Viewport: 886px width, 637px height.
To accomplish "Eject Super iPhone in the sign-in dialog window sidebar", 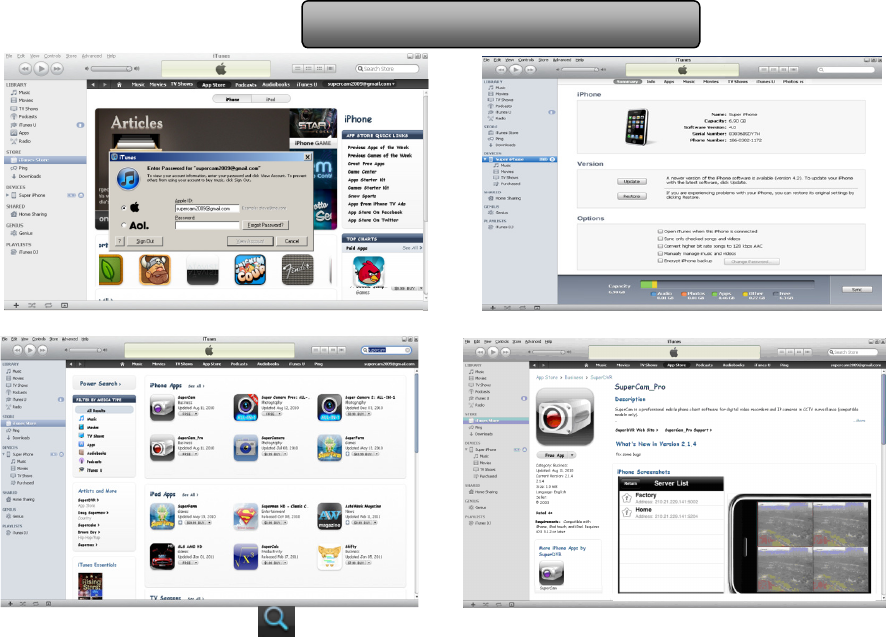I will pos(81,195).
